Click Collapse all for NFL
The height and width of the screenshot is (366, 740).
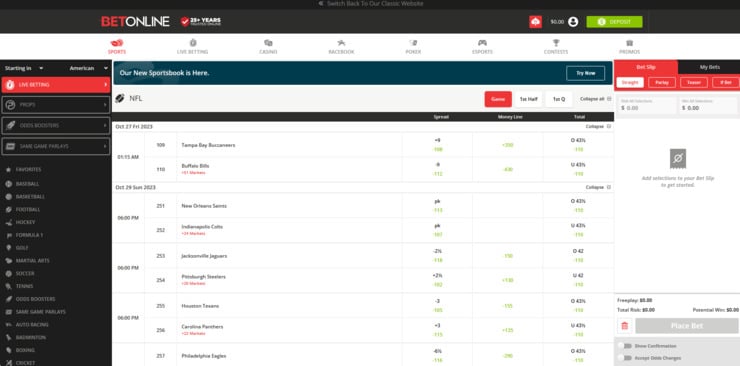pyautogui.click(x=595, y=99)
